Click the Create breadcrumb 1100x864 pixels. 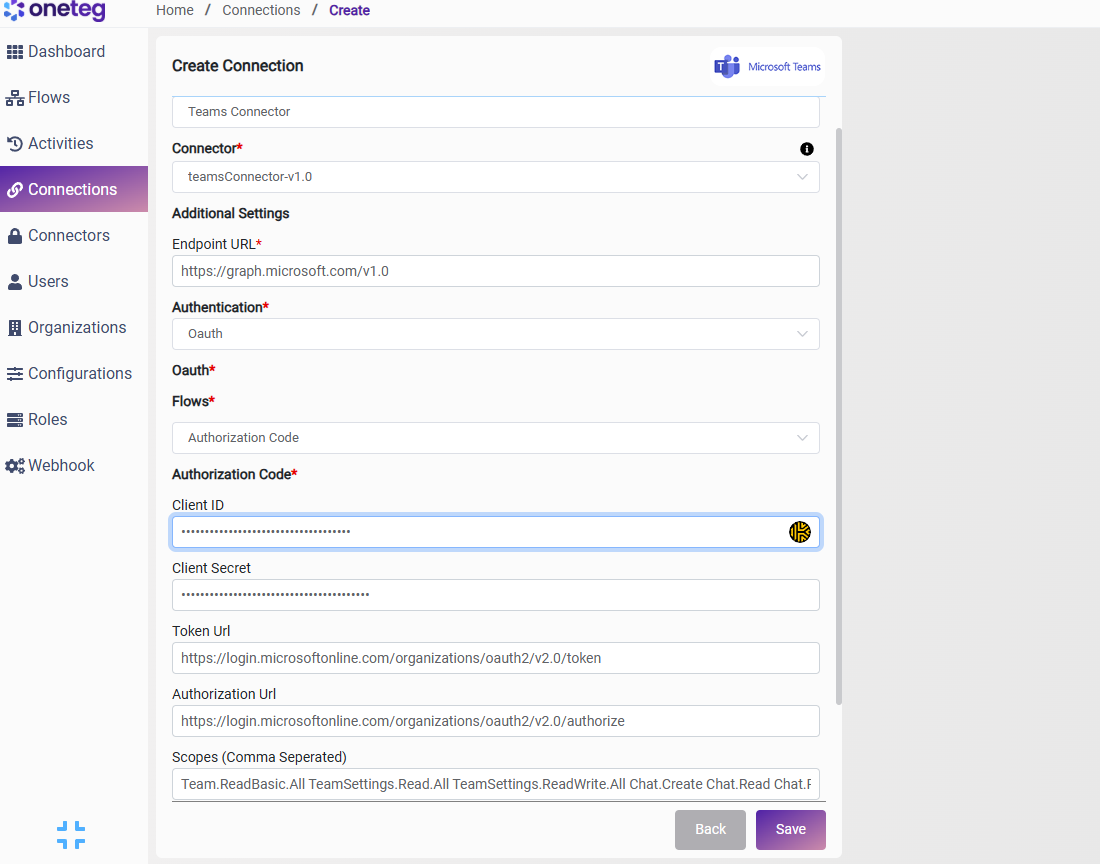(x=349, y=11)
